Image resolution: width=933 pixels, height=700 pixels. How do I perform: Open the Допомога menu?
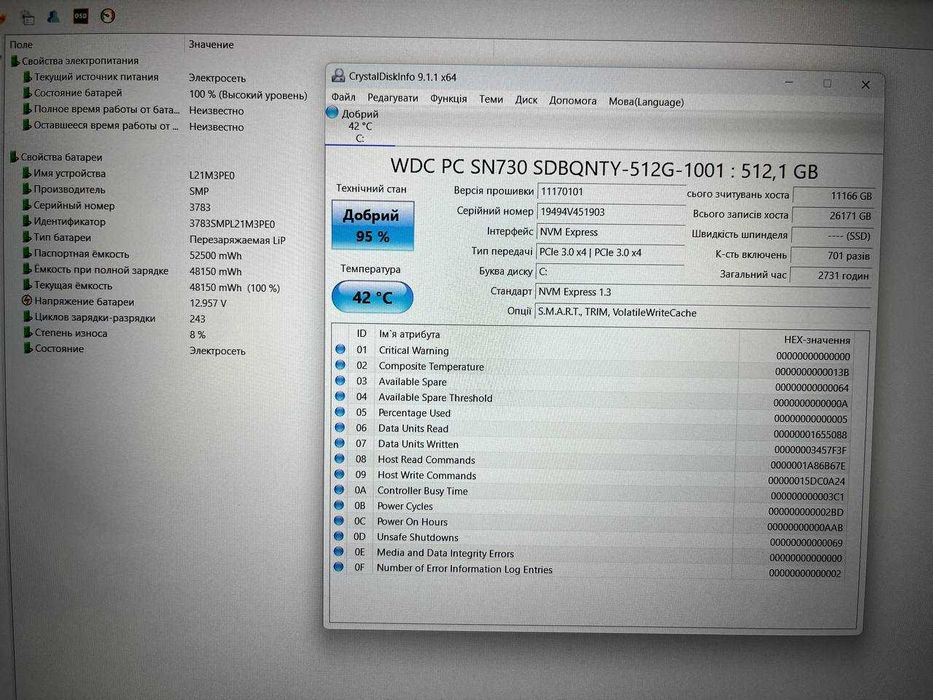coord(572,101)
